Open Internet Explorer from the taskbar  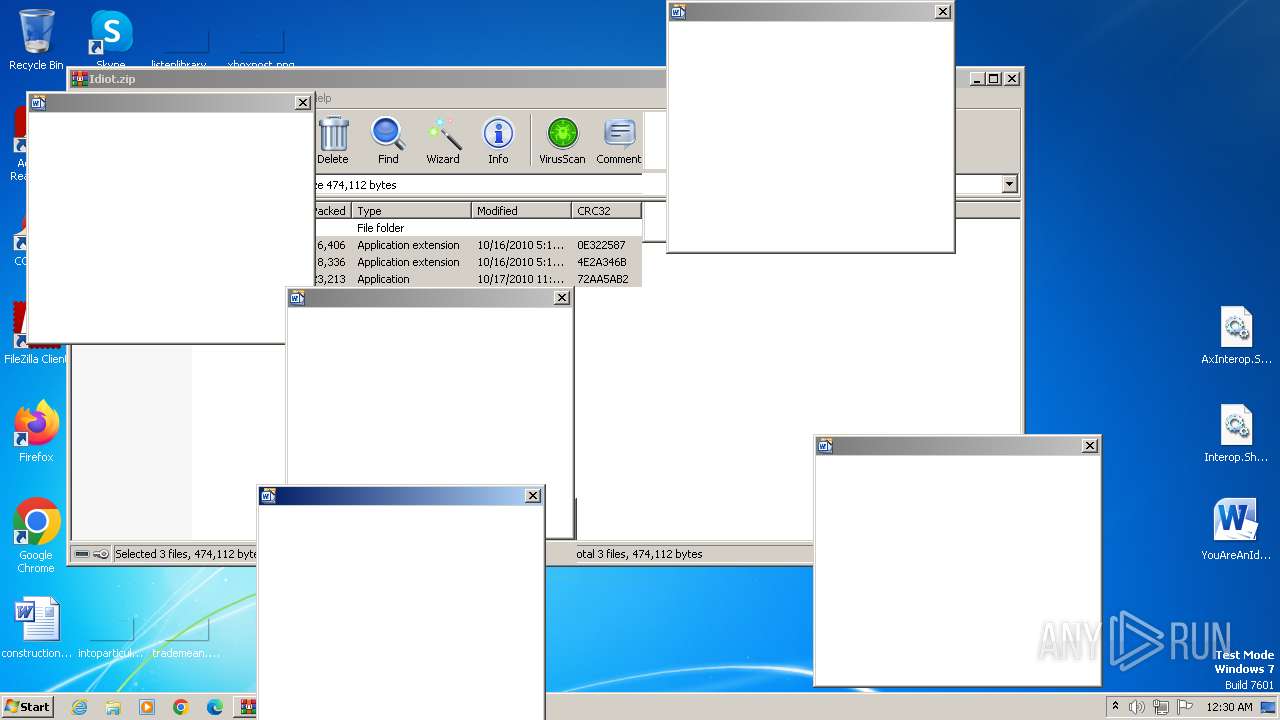(80, 707)
